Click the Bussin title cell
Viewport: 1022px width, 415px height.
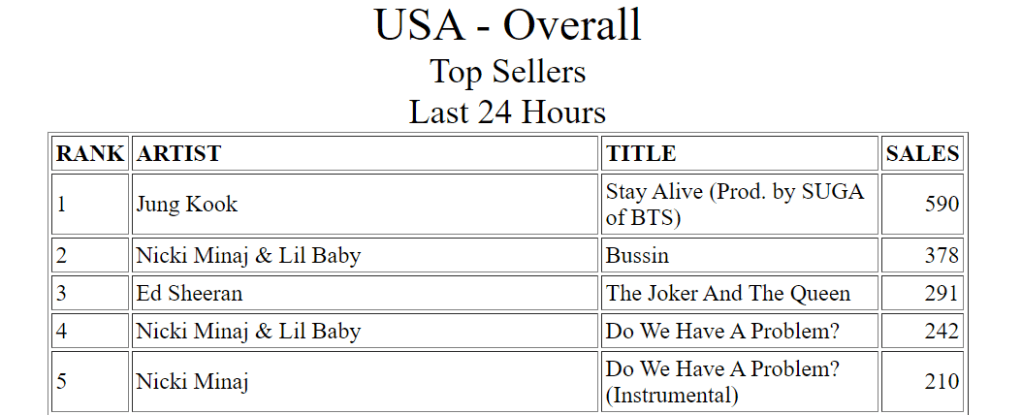(638, 256)
